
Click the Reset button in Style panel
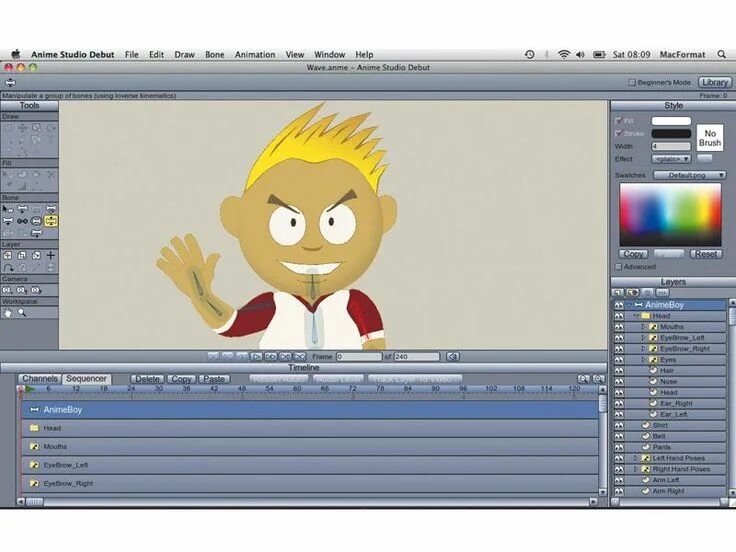tap(705, 254)
